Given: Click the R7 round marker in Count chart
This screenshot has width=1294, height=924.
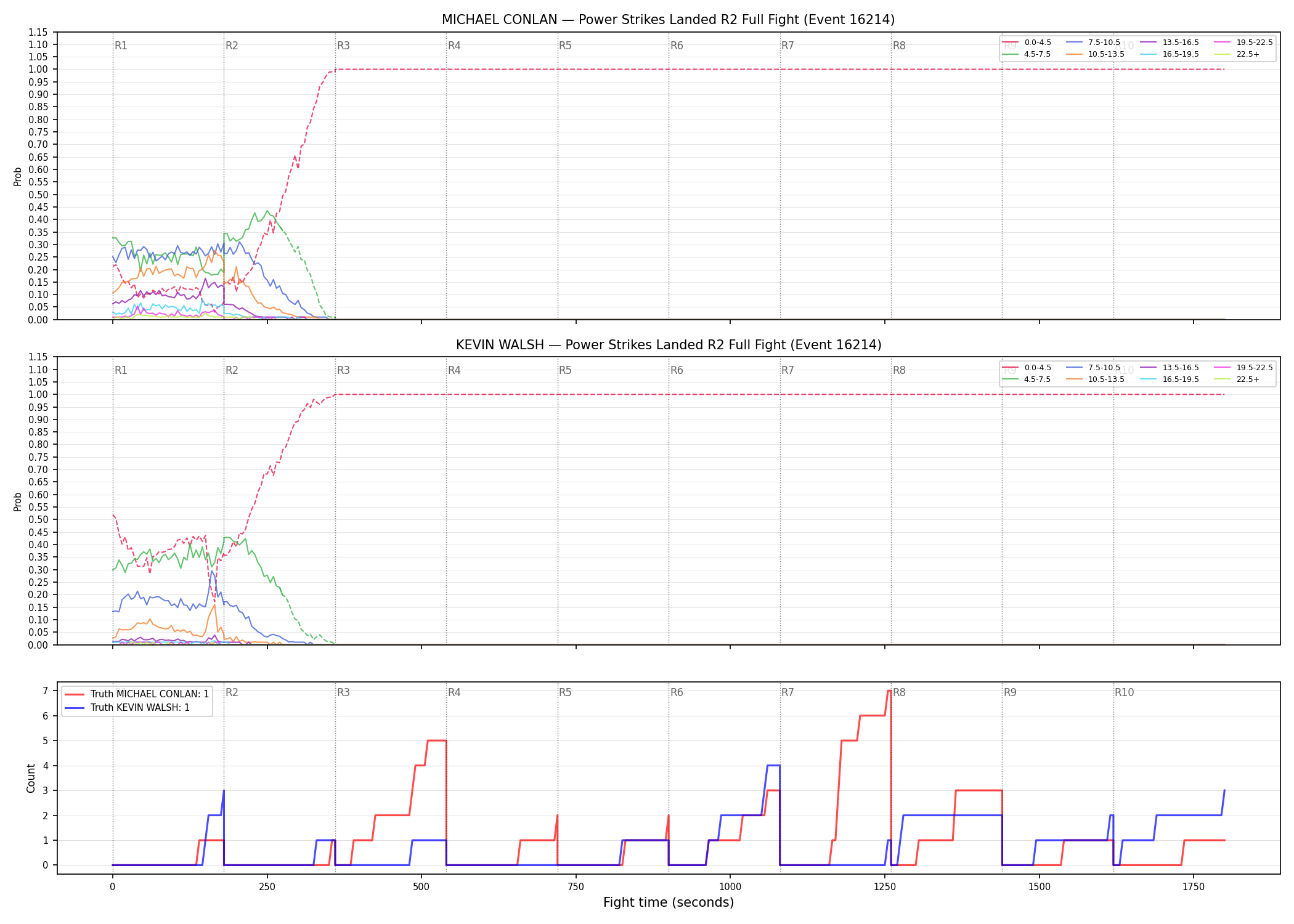Looking at the screenshot, I should 788,692.
